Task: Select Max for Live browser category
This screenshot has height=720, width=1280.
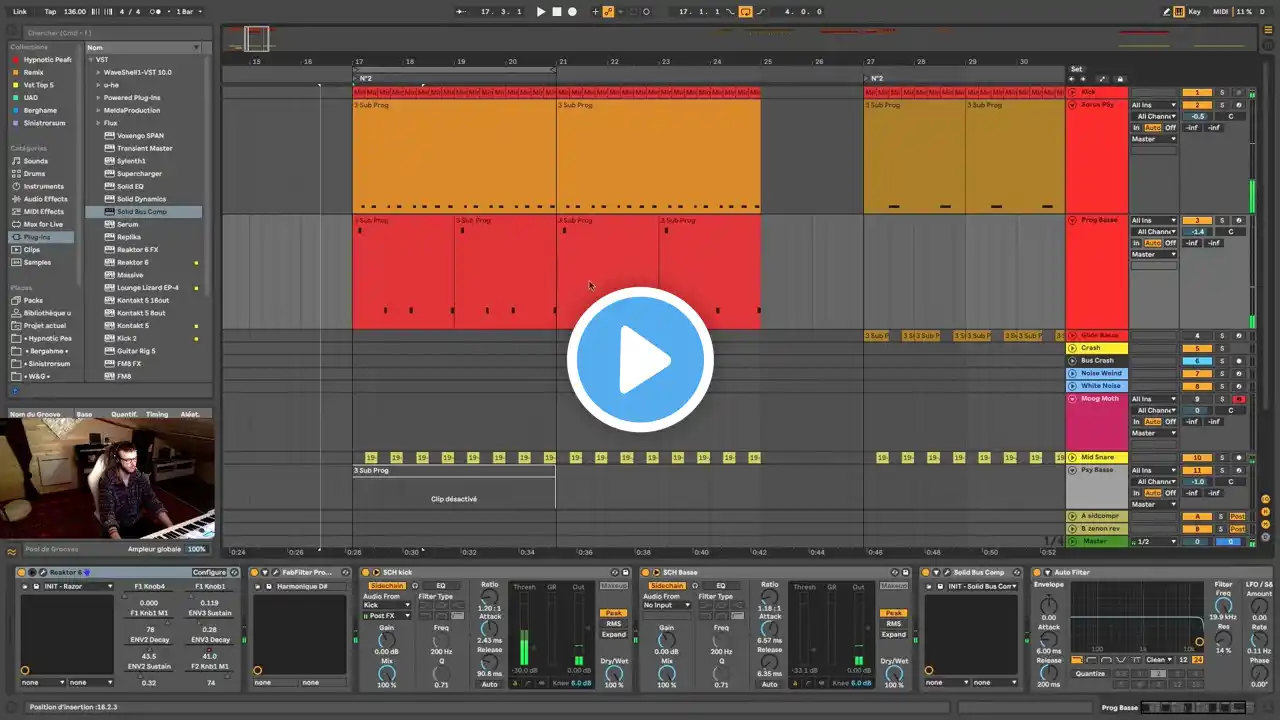Action: point(43,224)
